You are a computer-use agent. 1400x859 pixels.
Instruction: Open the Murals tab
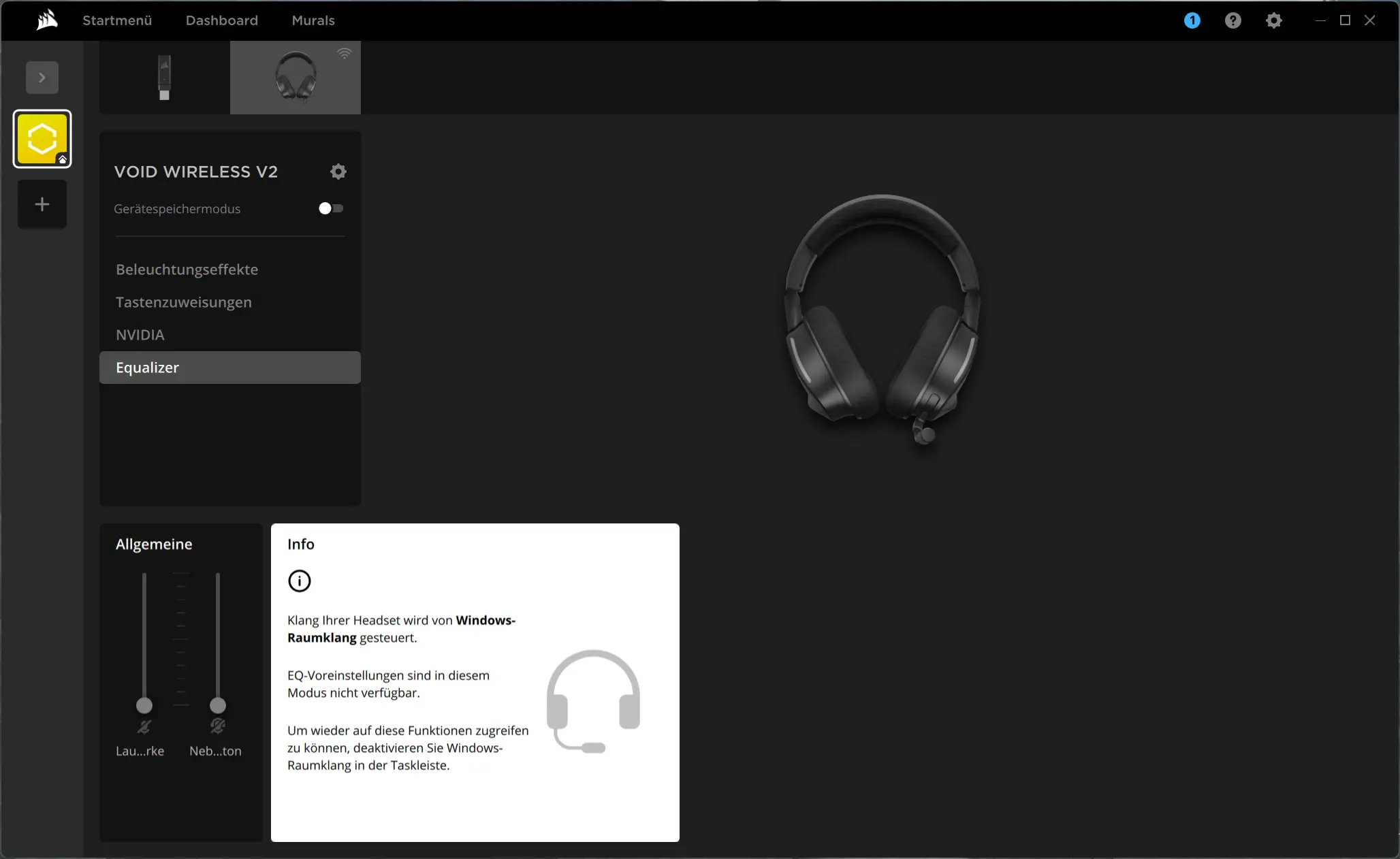click(313, 20)
